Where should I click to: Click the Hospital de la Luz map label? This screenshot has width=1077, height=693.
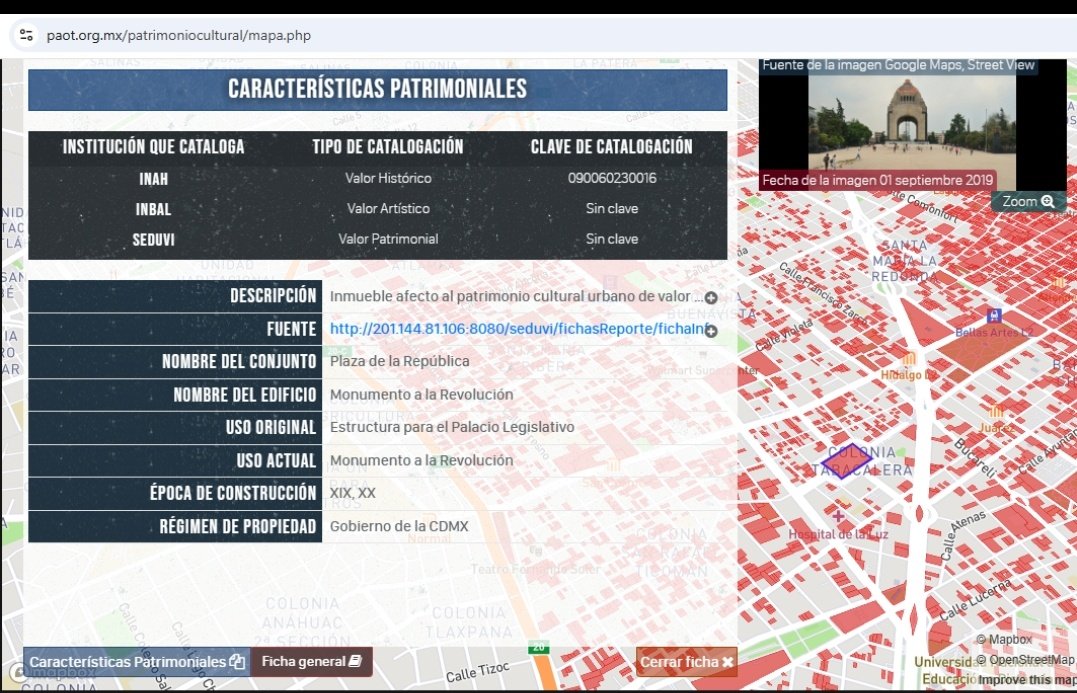point(838,534)
